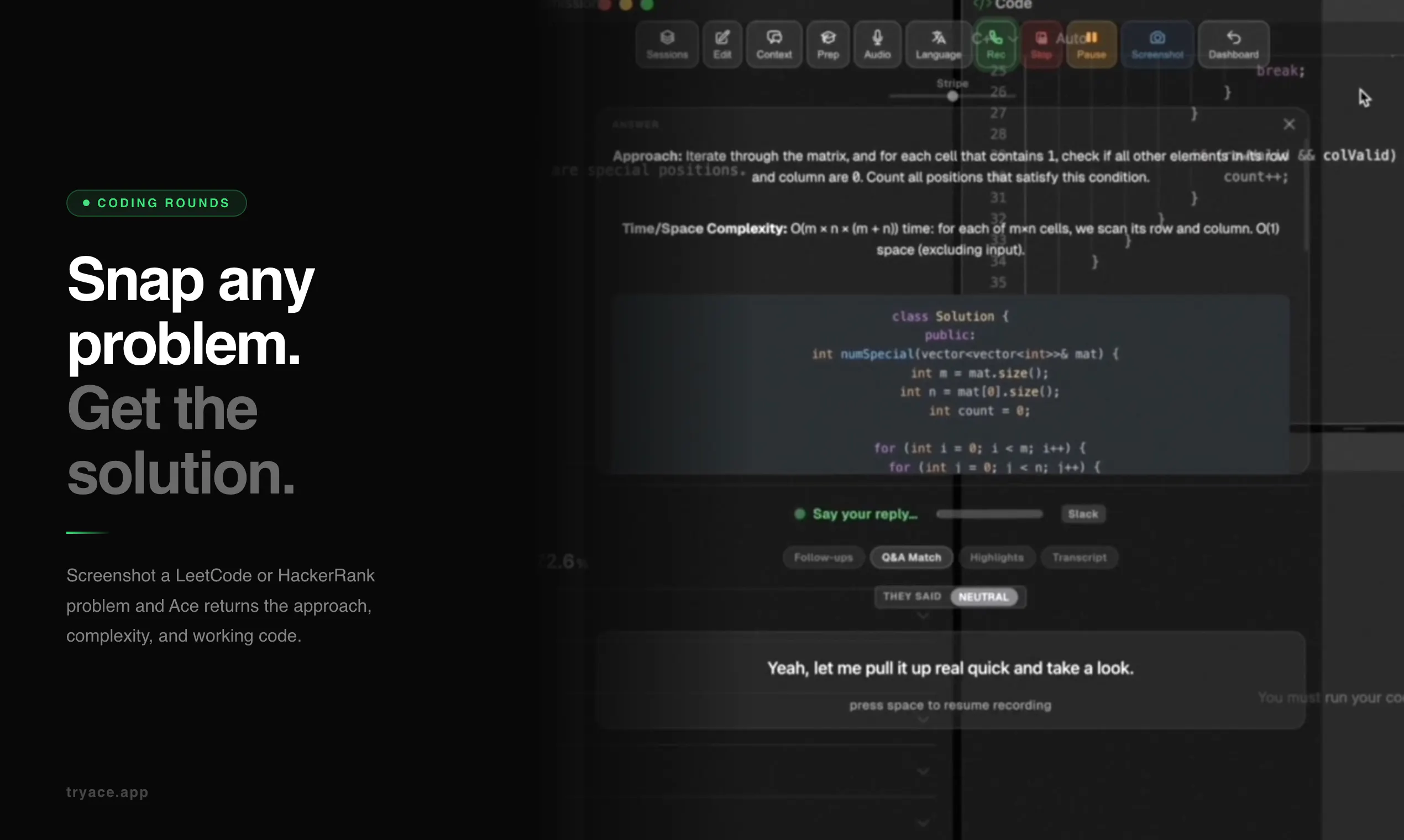Click code line "int m = mat.size();"
The height and width of the screenshot is (840, 1404).
pos(979,373)
